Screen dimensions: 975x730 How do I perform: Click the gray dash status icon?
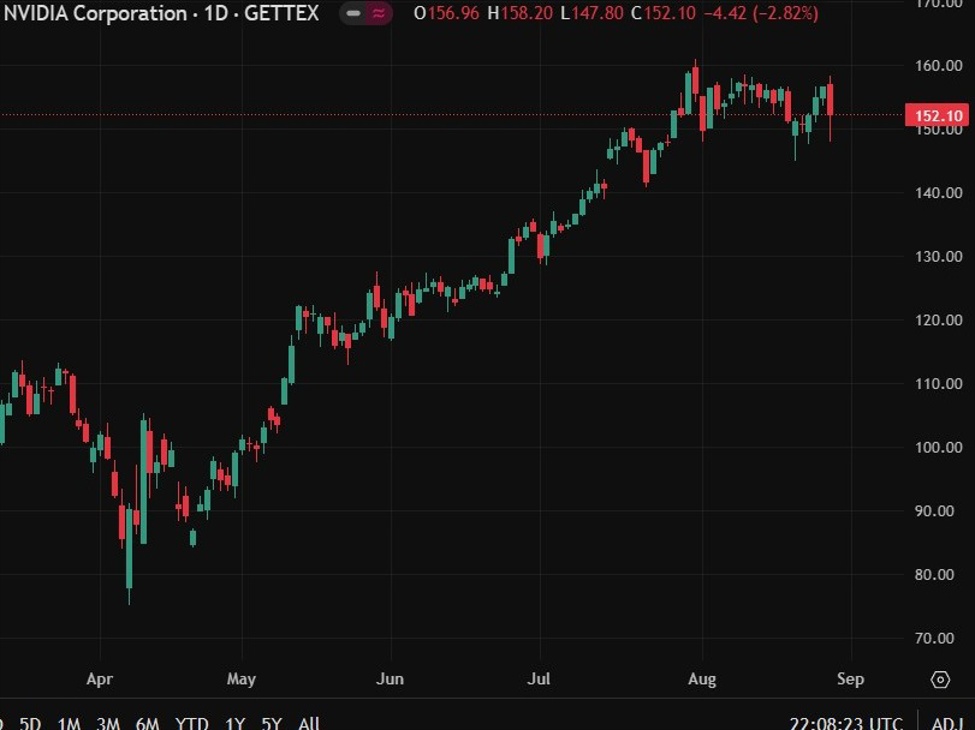tap(353, 14)
